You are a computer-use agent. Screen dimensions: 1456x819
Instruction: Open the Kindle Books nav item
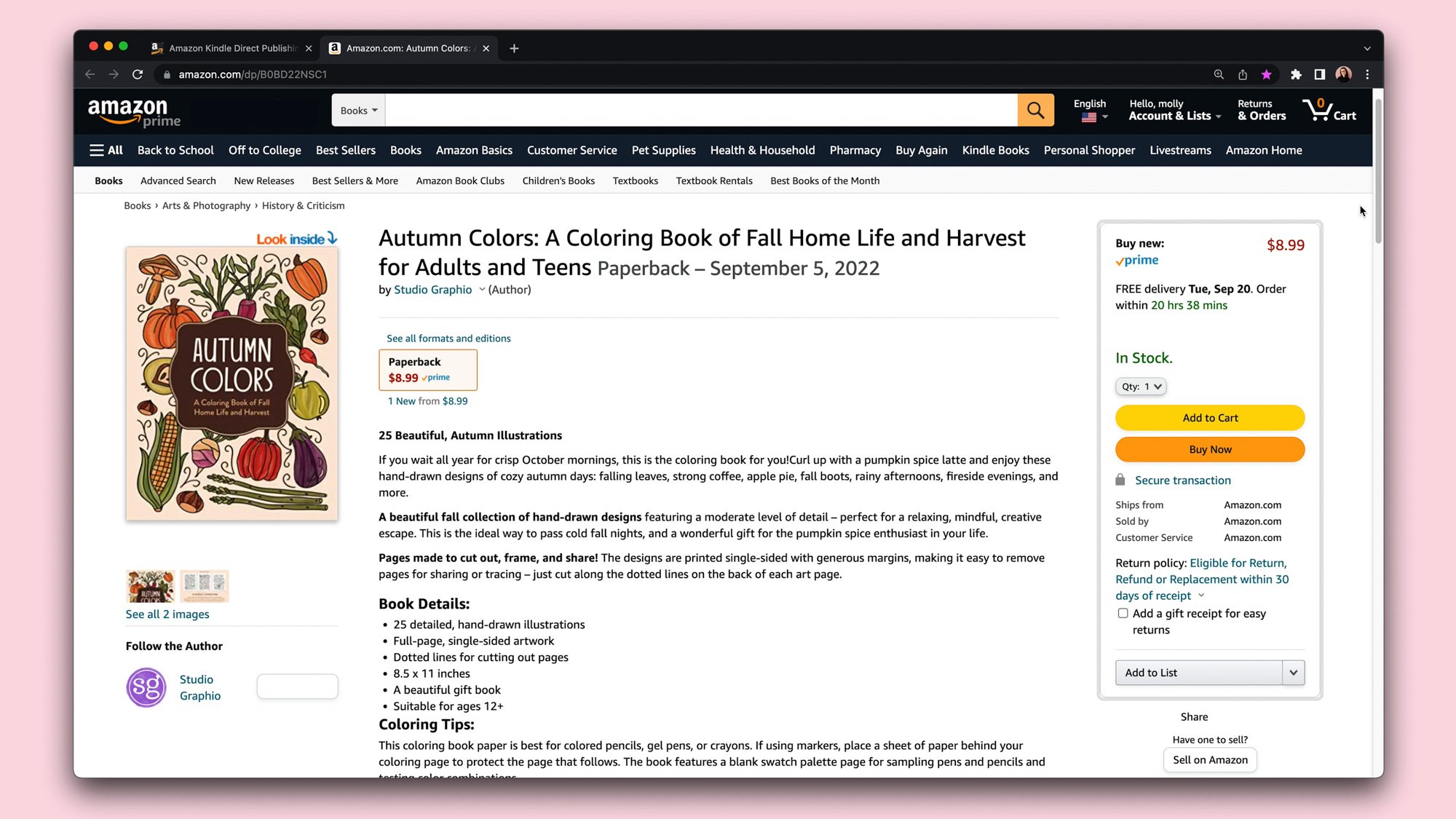tap(995, 151)
